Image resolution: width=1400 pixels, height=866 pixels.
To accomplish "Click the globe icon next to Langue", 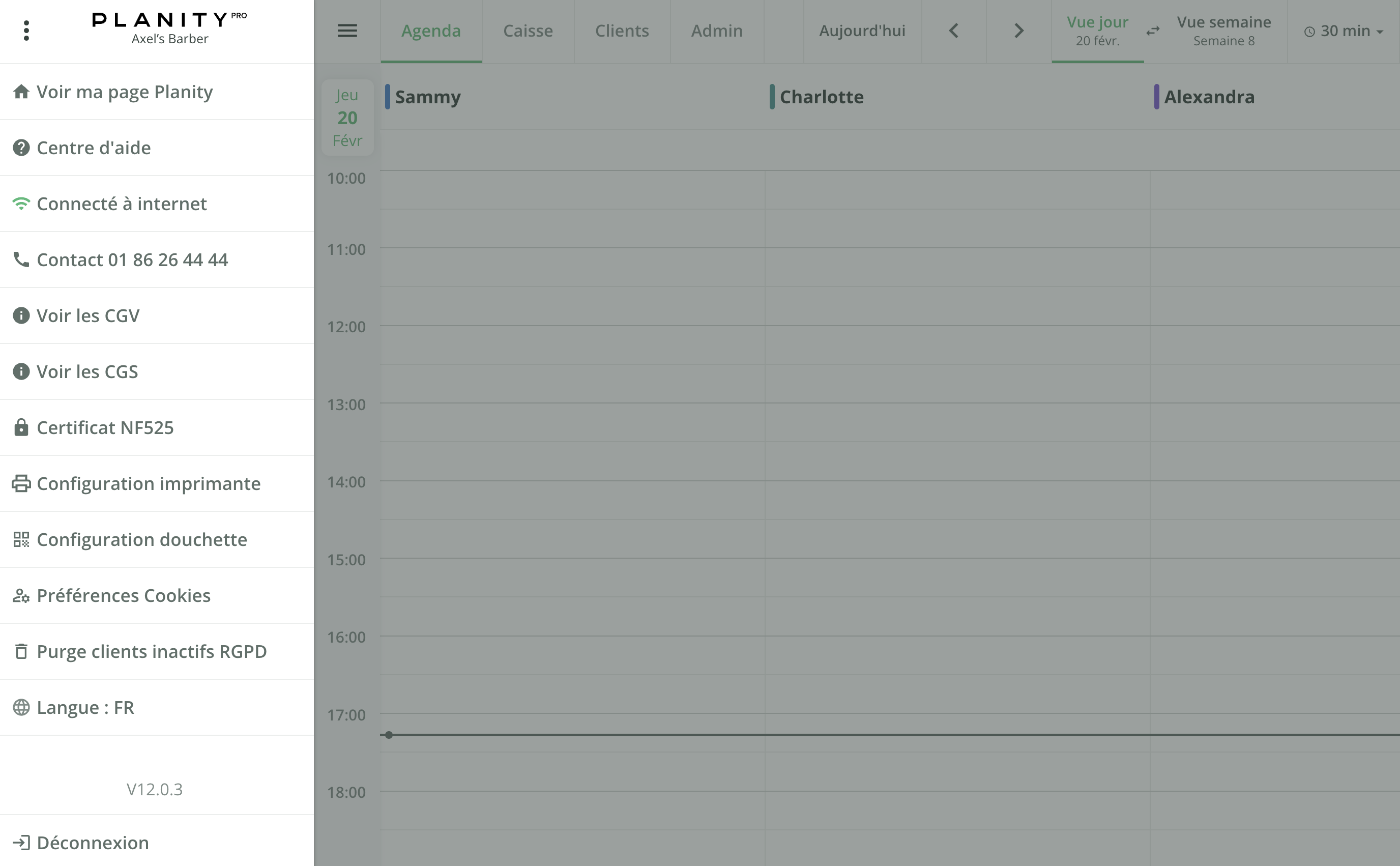I will point(21,707).
